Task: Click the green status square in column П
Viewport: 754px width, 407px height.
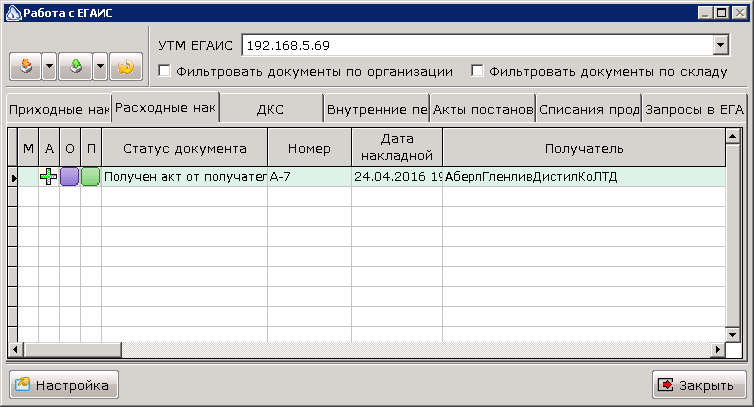Action: [x=90, y=177]
